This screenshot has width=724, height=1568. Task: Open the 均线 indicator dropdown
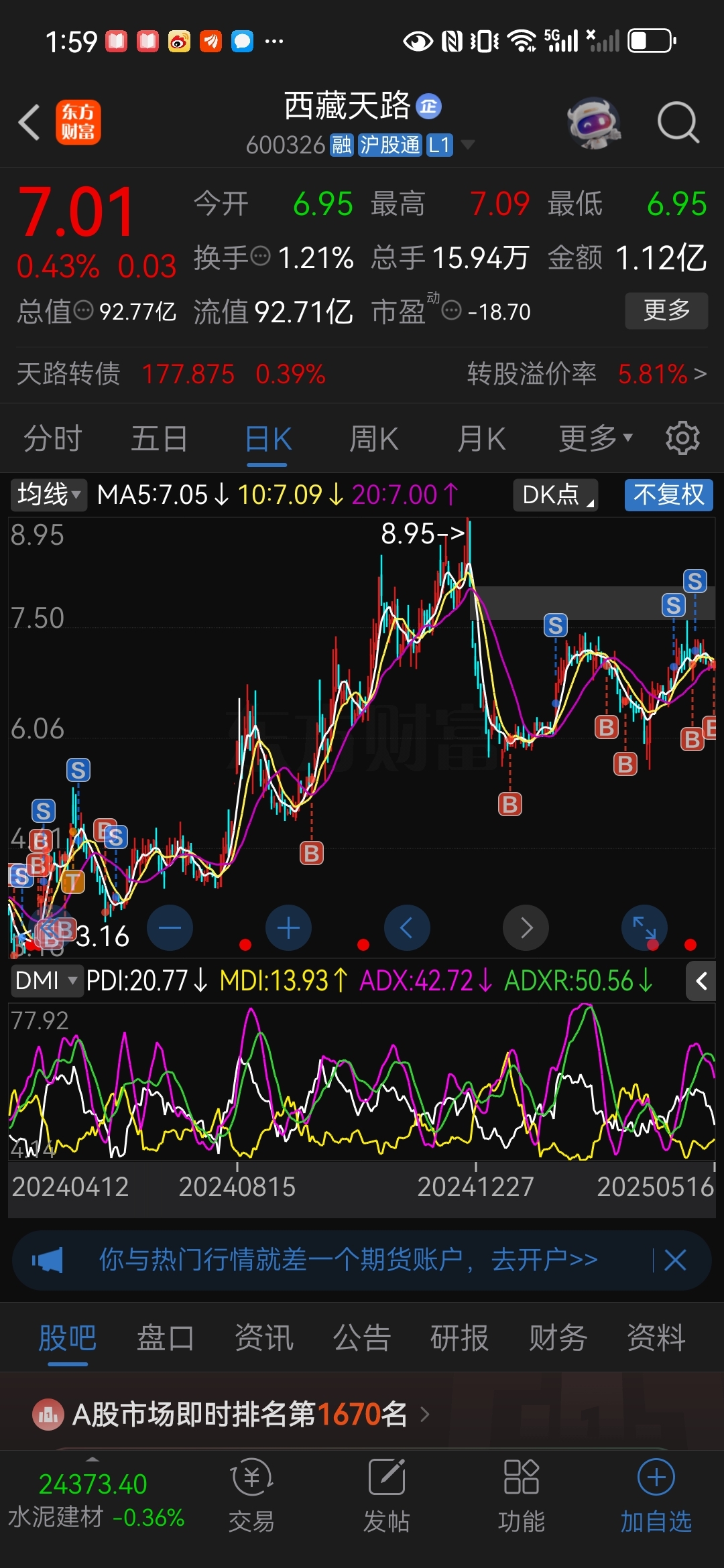click(49, 495)
